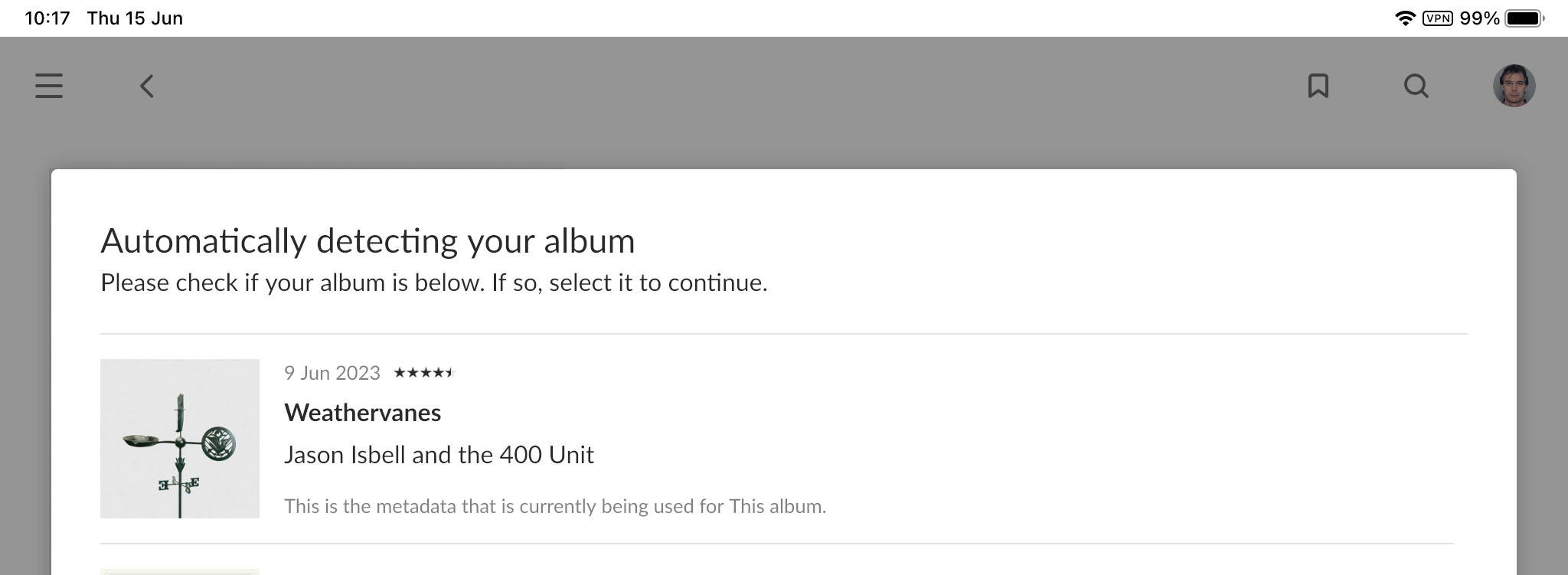Viewport: 1568px width, 575px height.
Task: Click the currently used metadata note
Action: [555, 506]
